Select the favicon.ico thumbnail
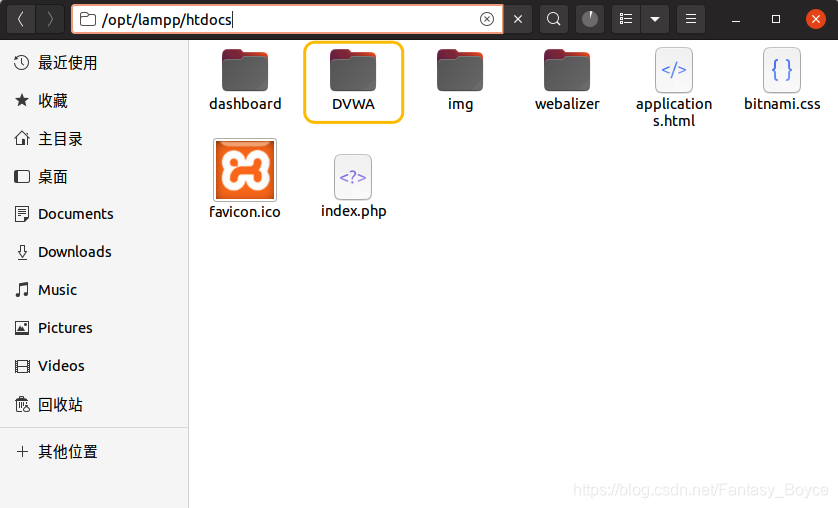 coord(245,170)
